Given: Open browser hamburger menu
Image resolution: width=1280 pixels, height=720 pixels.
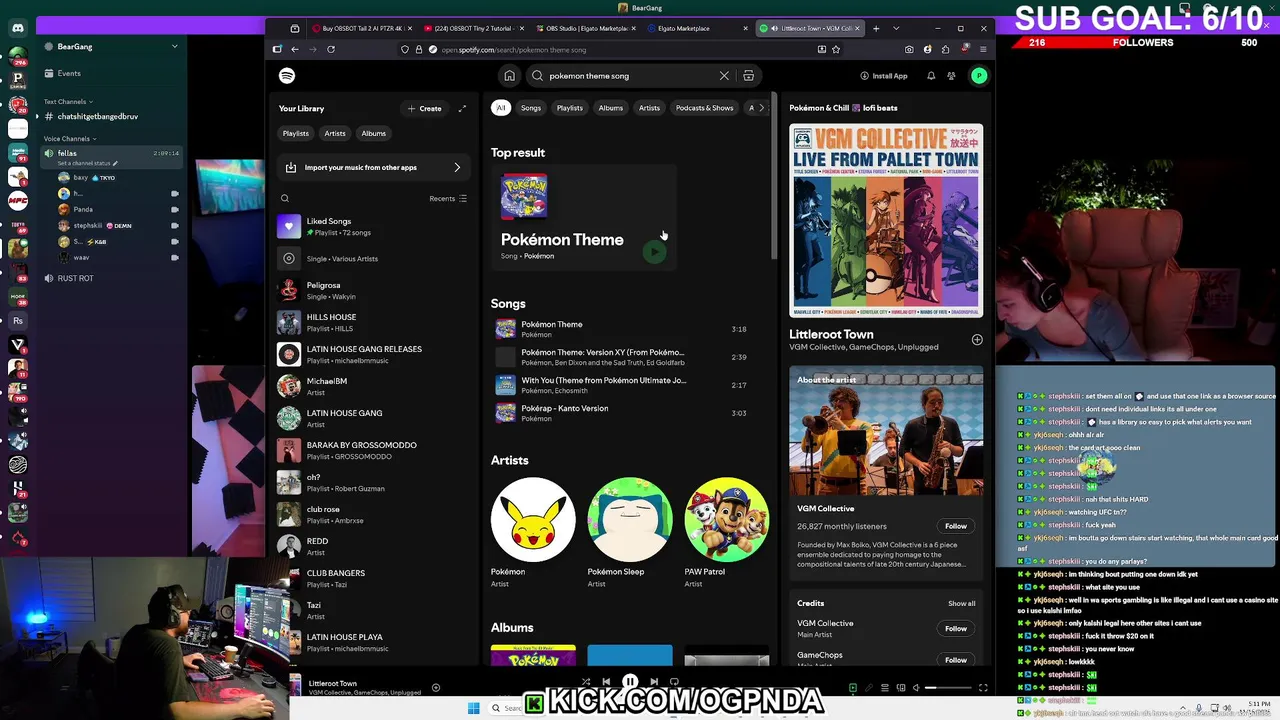Looking at the screenshot, I should [983, 49].
